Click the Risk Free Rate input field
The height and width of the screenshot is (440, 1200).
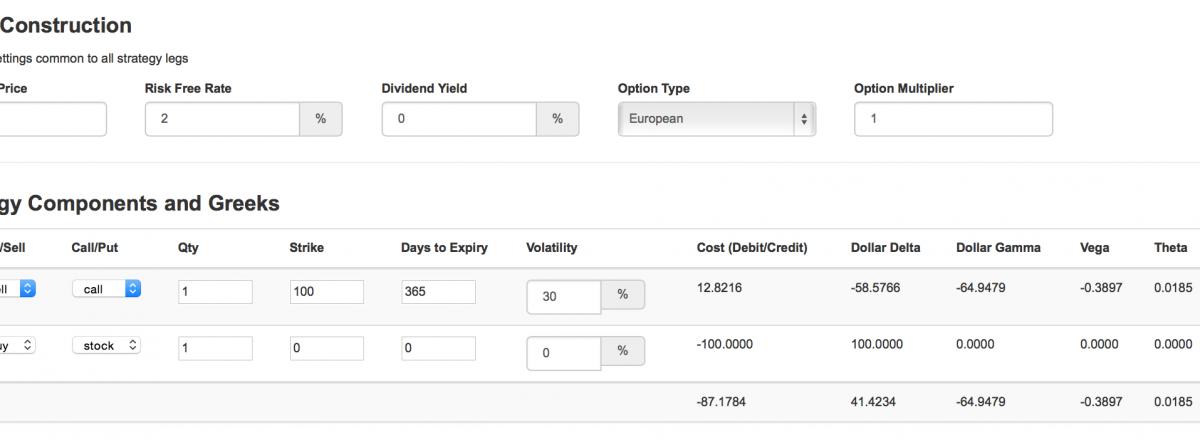[222, 119]
